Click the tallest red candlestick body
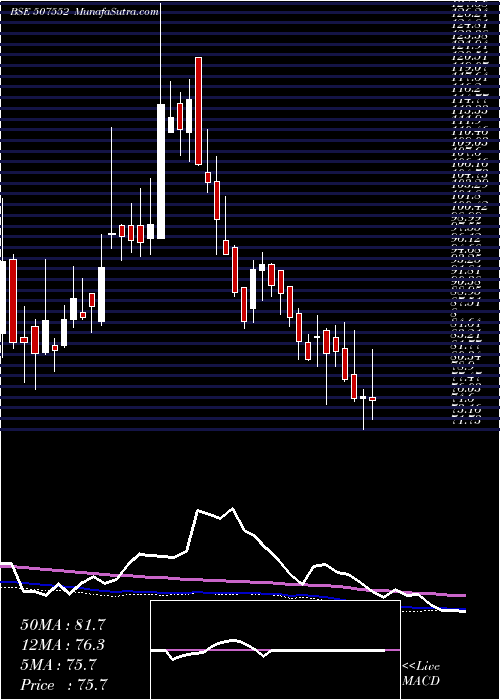The image size is (500, 700). tap(198, 111)
